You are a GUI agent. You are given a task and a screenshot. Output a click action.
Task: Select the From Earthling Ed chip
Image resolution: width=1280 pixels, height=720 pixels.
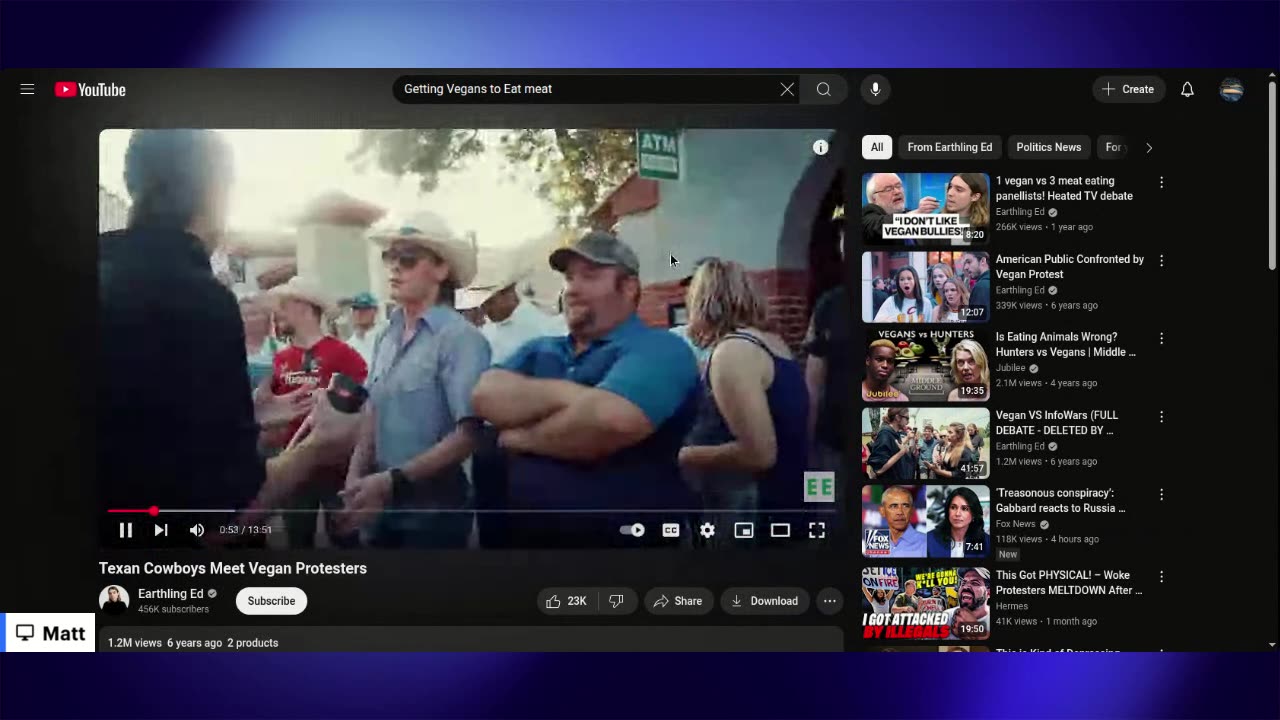tap(950, 147)
